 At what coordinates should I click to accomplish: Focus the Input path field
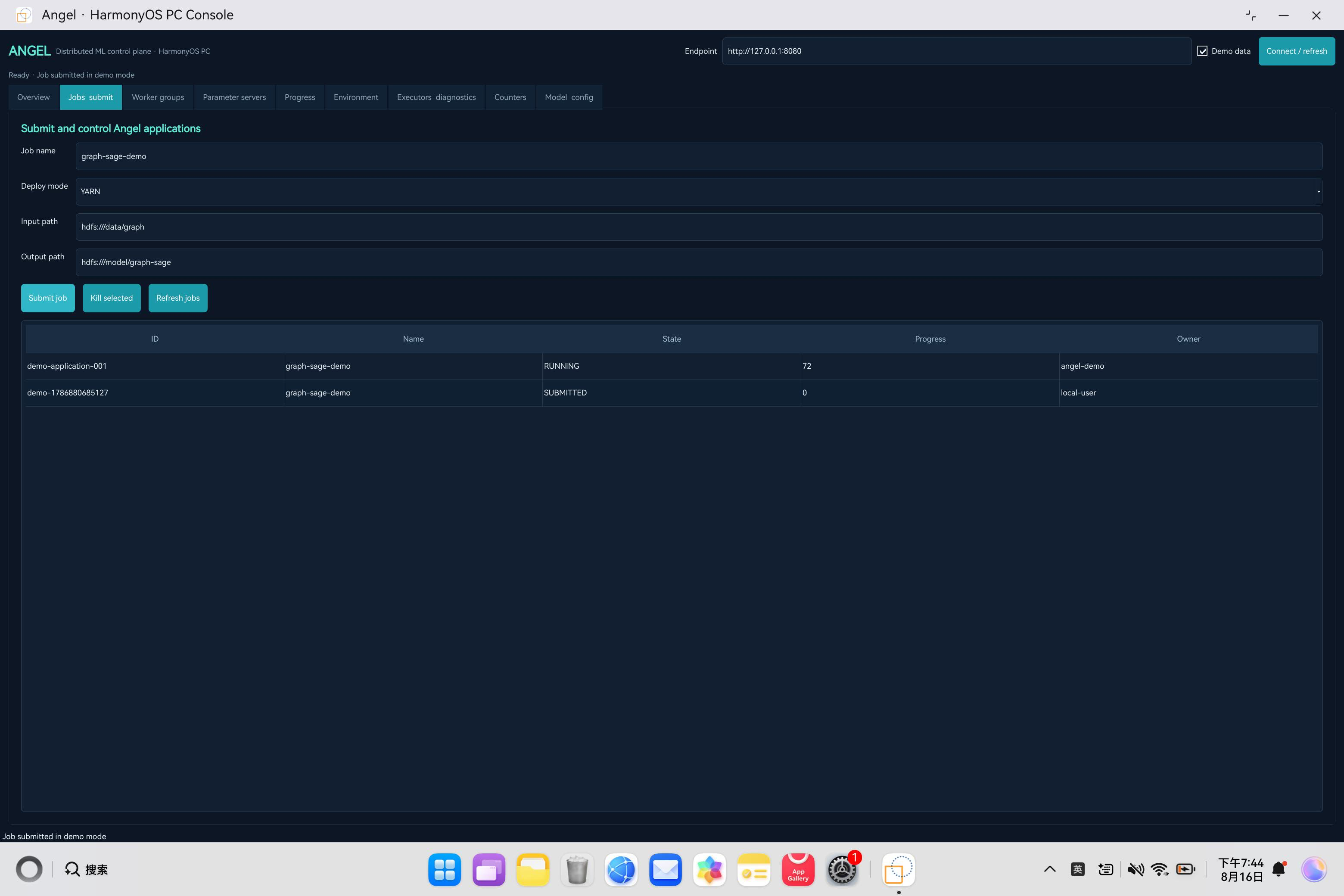(x=699, y=227)
